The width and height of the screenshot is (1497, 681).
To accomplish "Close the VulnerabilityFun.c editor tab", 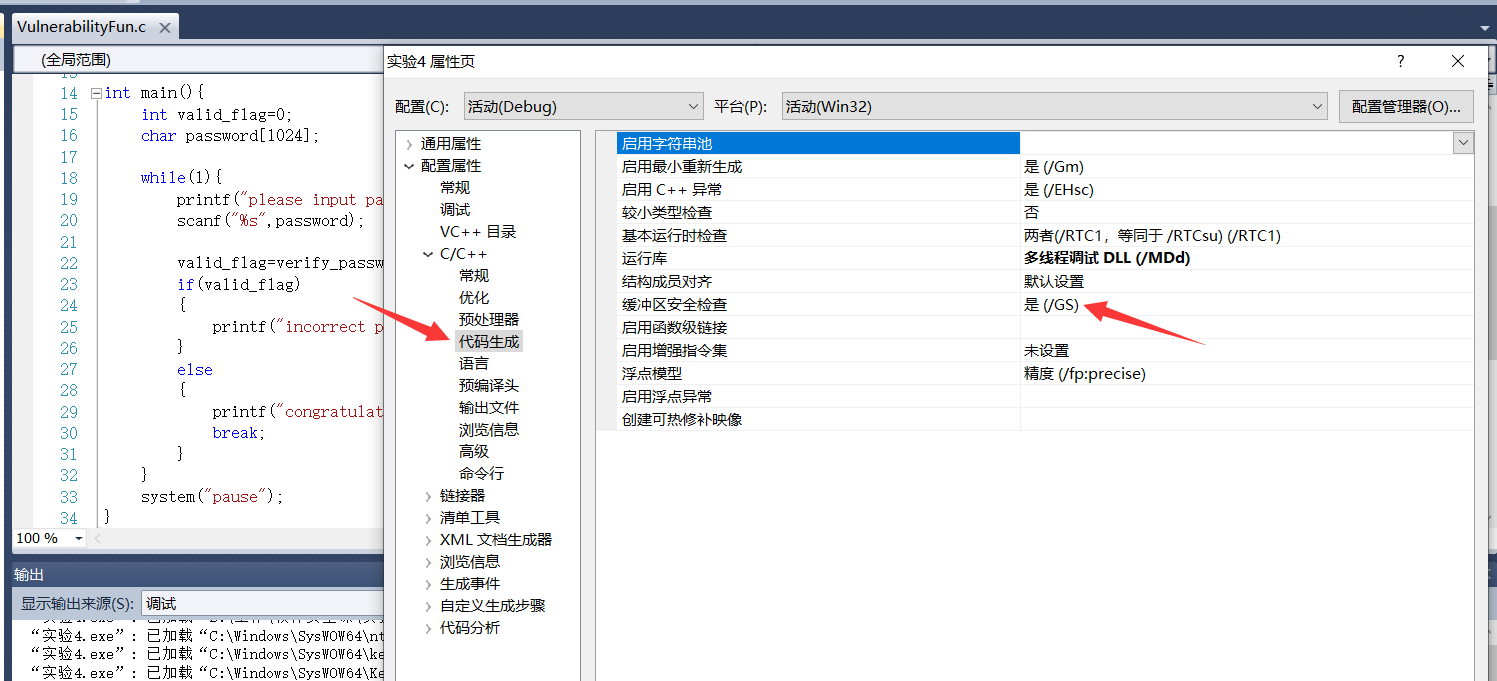I will tap(165, 28).
